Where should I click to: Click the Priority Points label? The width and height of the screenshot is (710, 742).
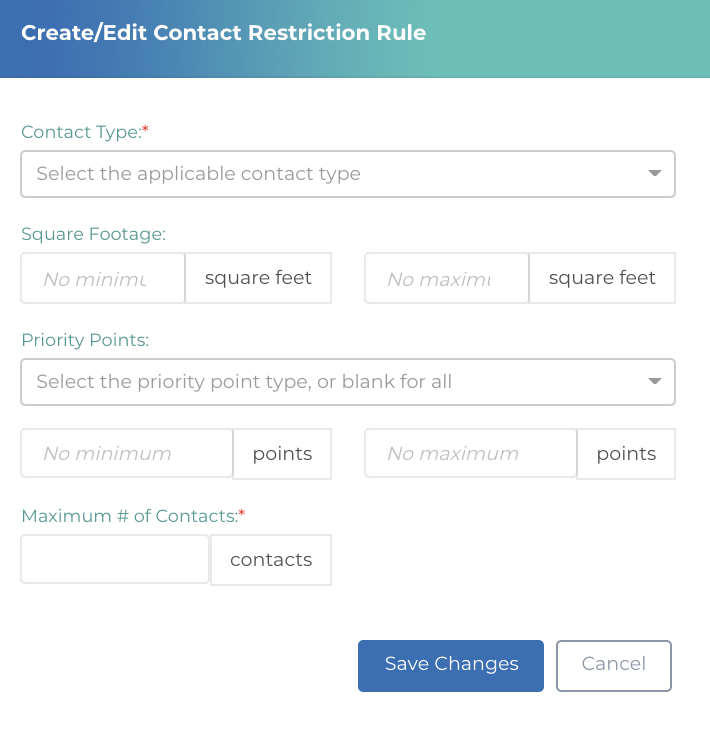85,340
